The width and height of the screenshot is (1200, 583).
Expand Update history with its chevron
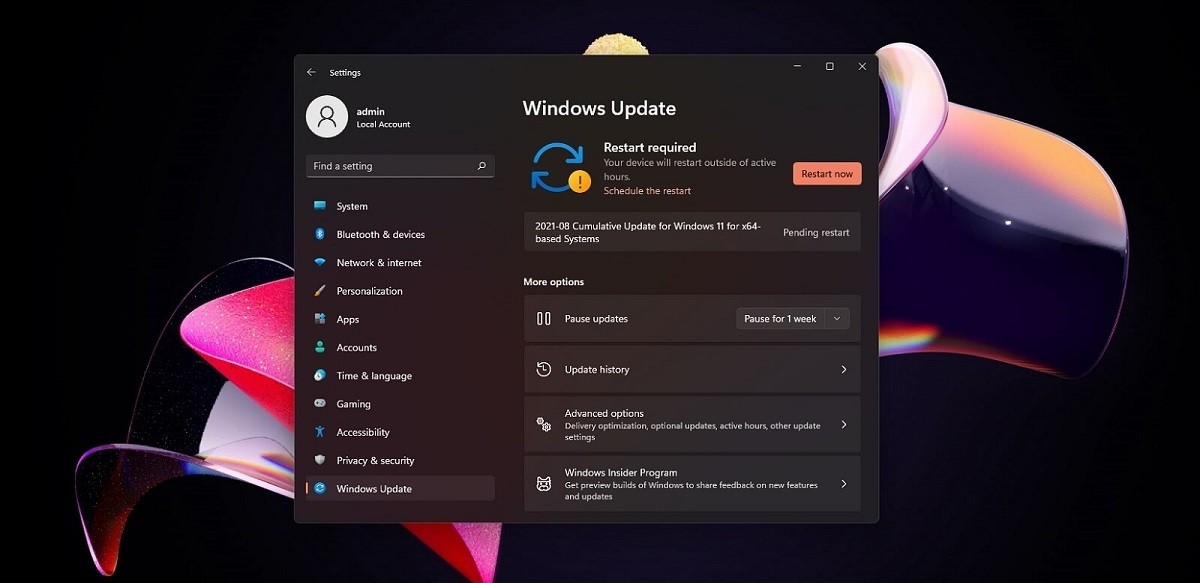tap(844, 369)
